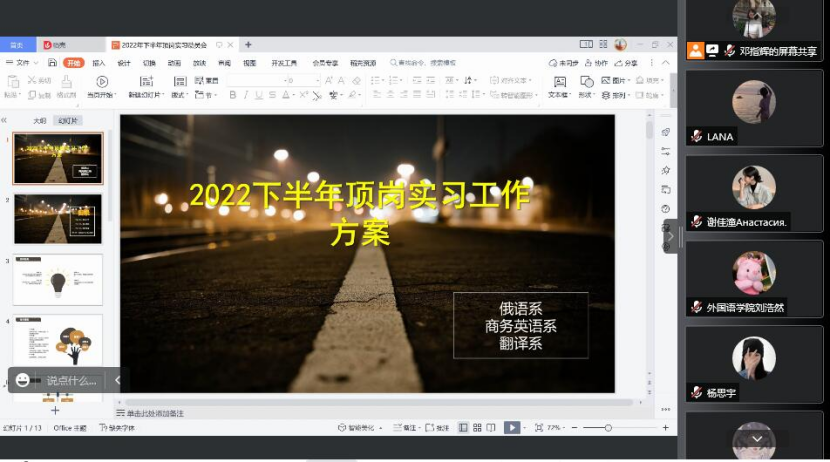830x462 pixels.
Task: Click the Bold formatting icon
Action: tap(233, 95)
